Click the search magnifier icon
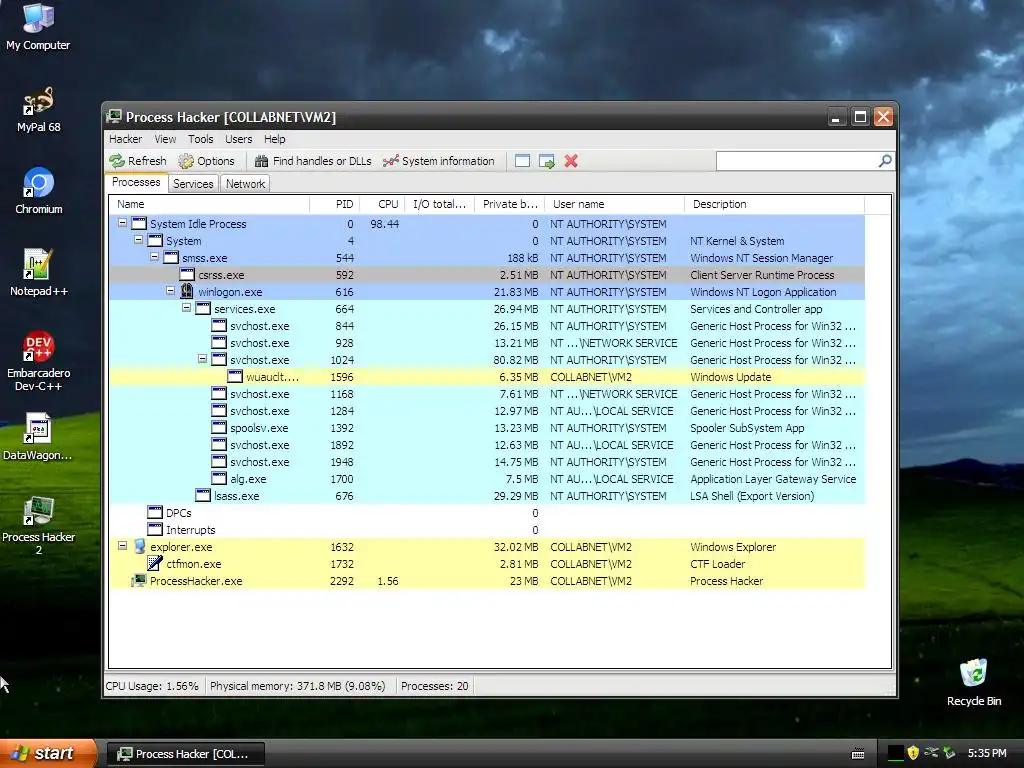This screenshot has width=1024, height=768. (885, 161)
